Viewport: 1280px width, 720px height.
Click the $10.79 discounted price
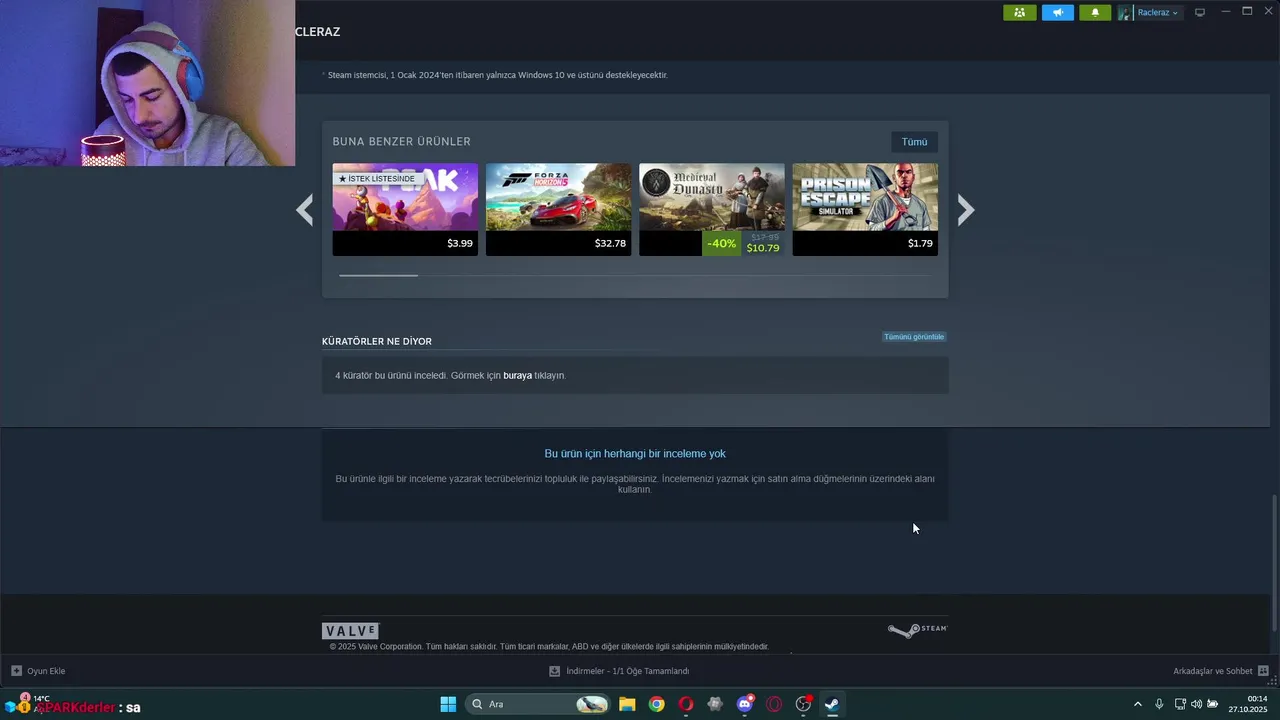coord(763,248)
